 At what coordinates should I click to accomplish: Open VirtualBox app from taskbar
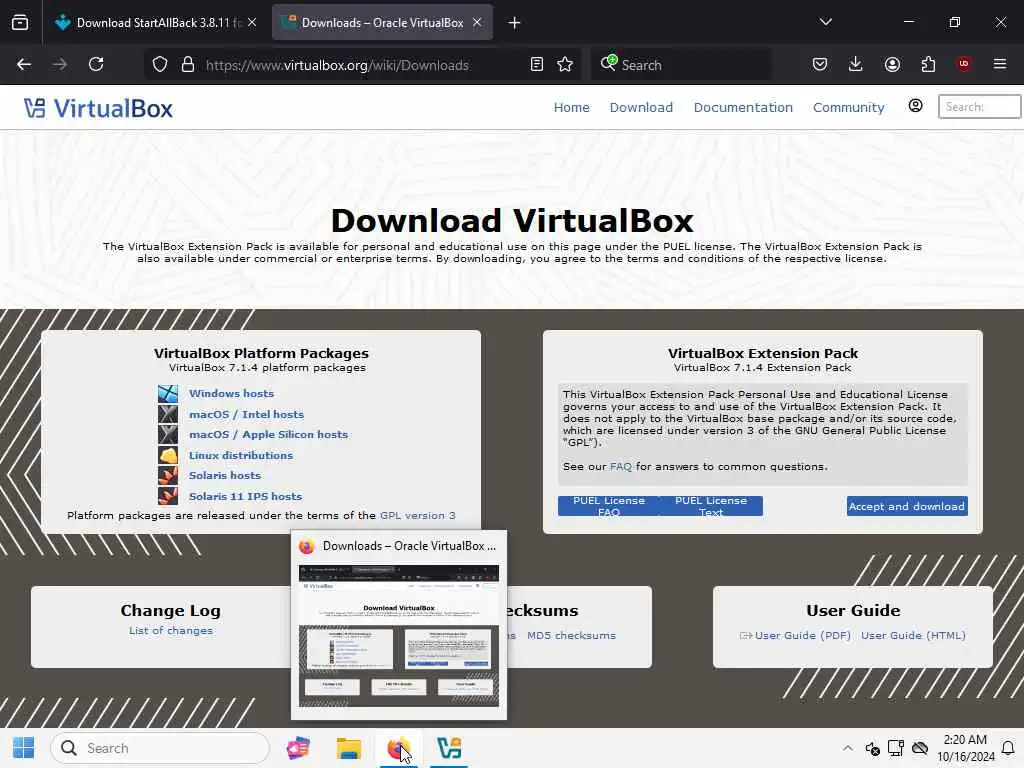(x=449, y=748)
